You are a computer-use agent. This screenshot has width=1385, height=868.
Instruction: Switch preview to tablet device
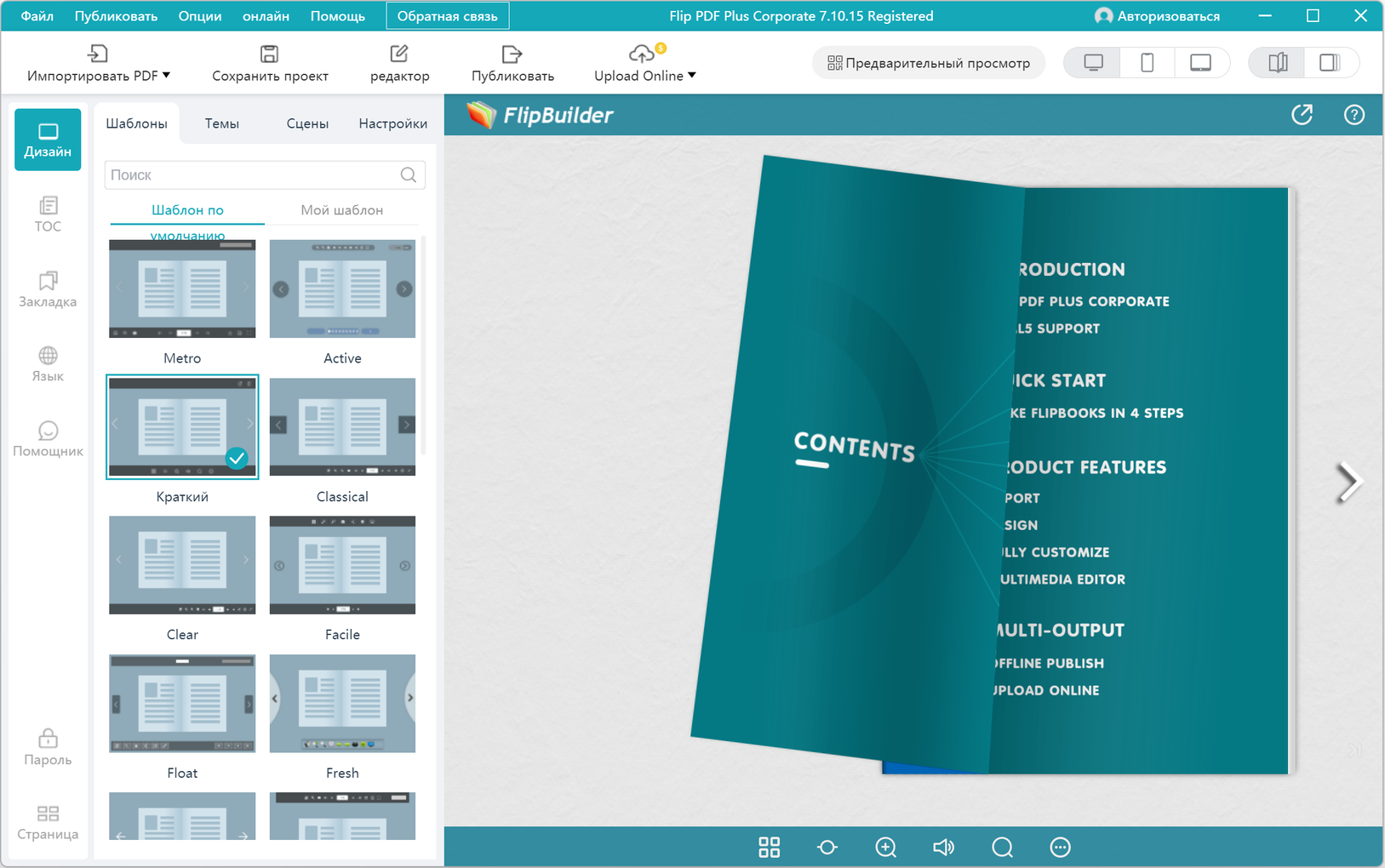[x=1200, y=63]
